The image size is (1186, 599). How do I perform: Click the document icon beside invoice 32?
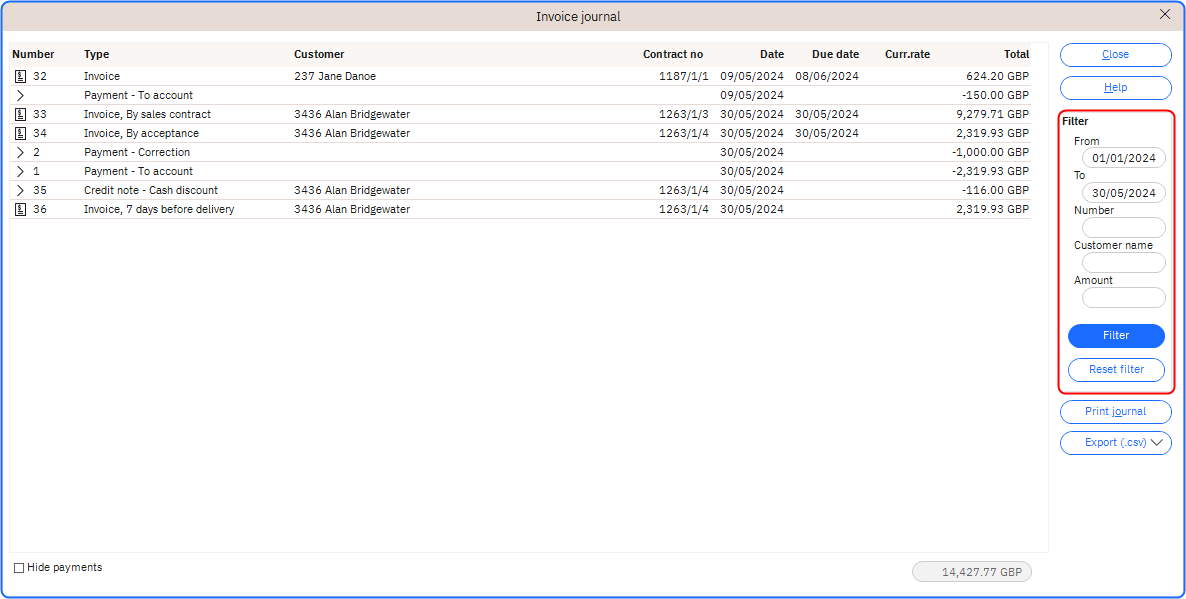tap(20, 75)
